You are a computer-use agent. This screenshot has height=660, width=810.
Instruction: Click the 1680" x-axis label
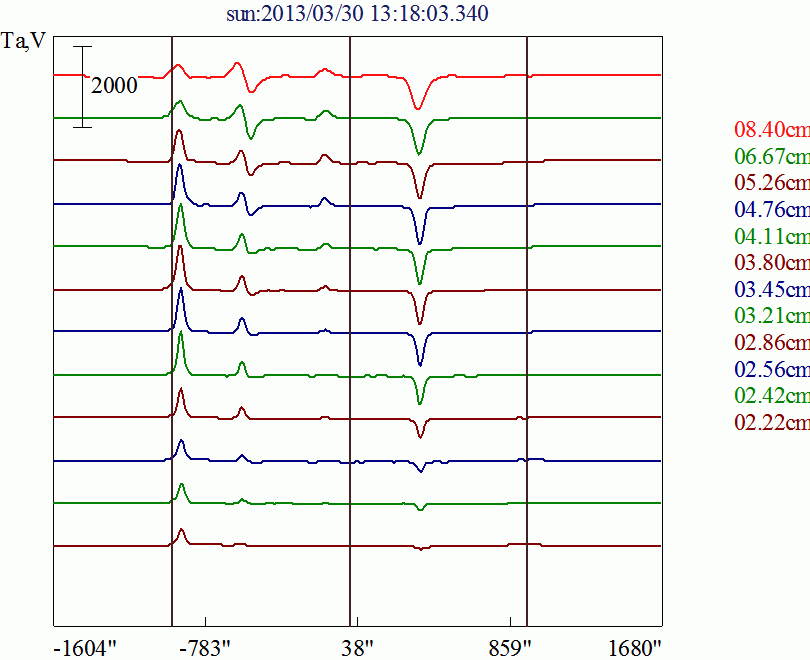tap(635, 648)
